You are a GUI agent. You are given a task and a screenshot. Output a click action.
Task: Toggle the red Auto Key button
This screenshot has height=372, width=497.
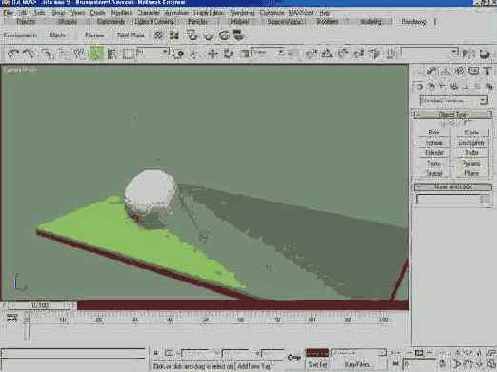317,353
